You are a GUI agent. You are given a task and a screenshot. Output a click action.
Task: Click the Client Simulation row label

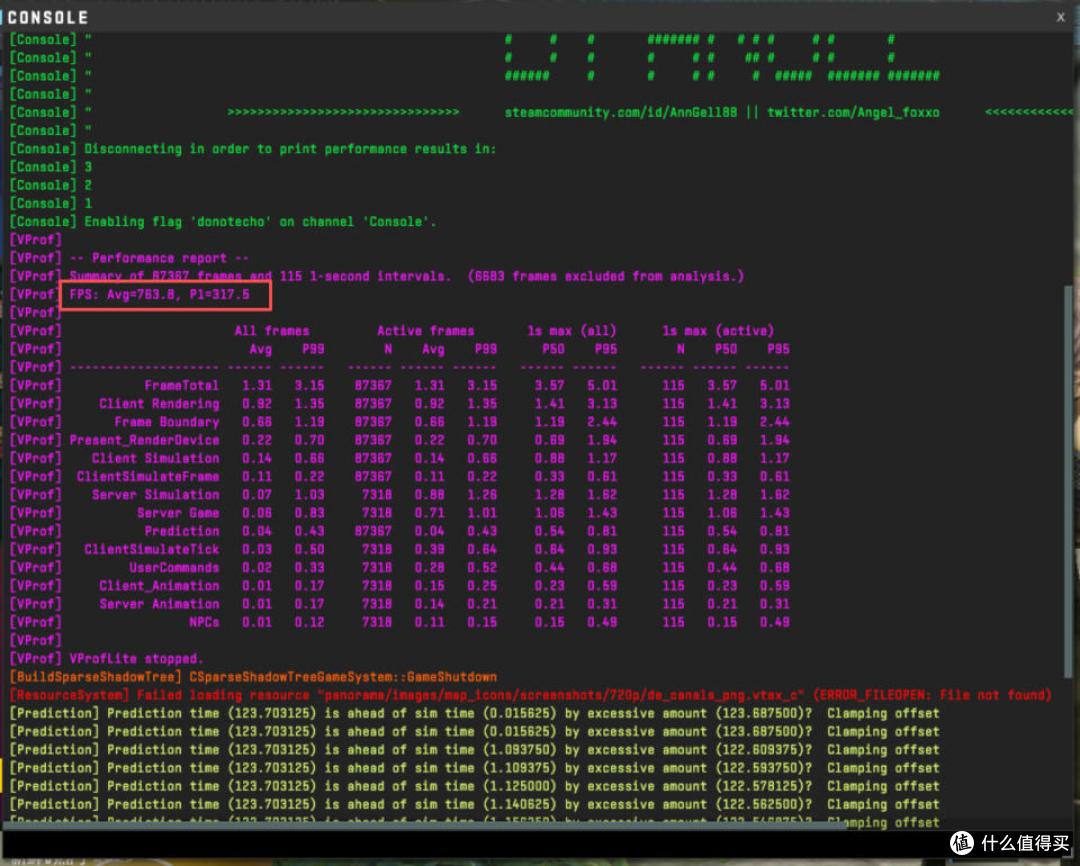pyautogui.click(x=156, y=459)
